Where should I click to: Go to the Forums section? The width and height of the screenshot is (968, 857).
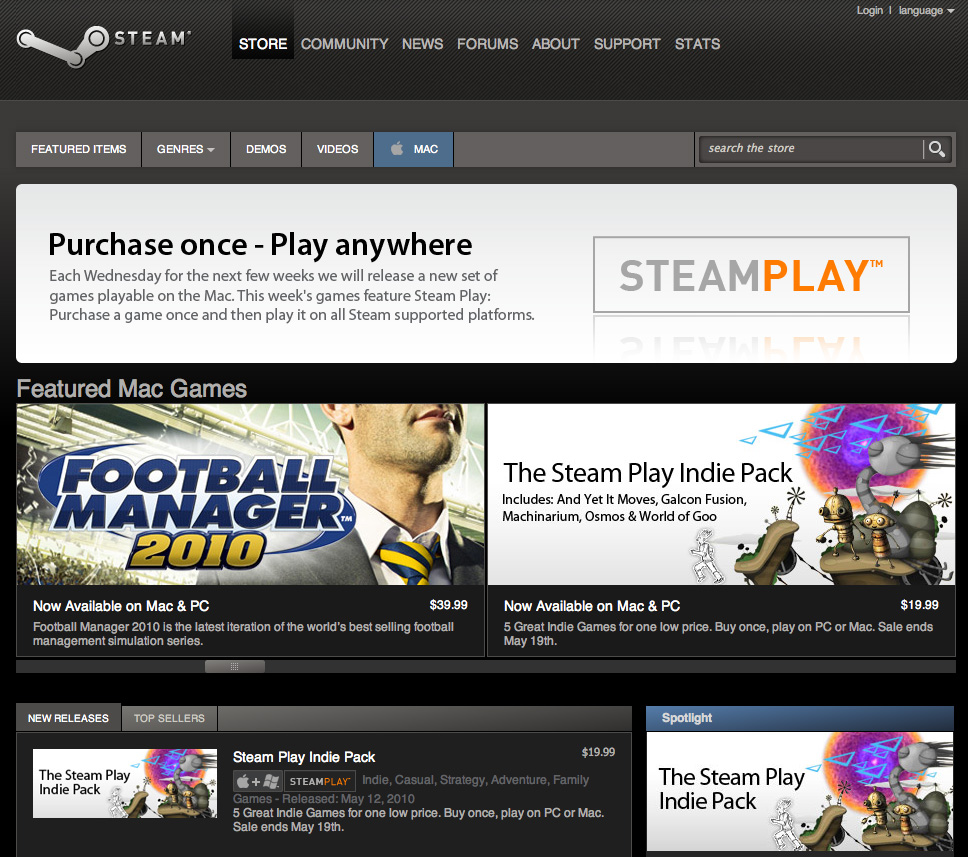(x=487, y=44)
